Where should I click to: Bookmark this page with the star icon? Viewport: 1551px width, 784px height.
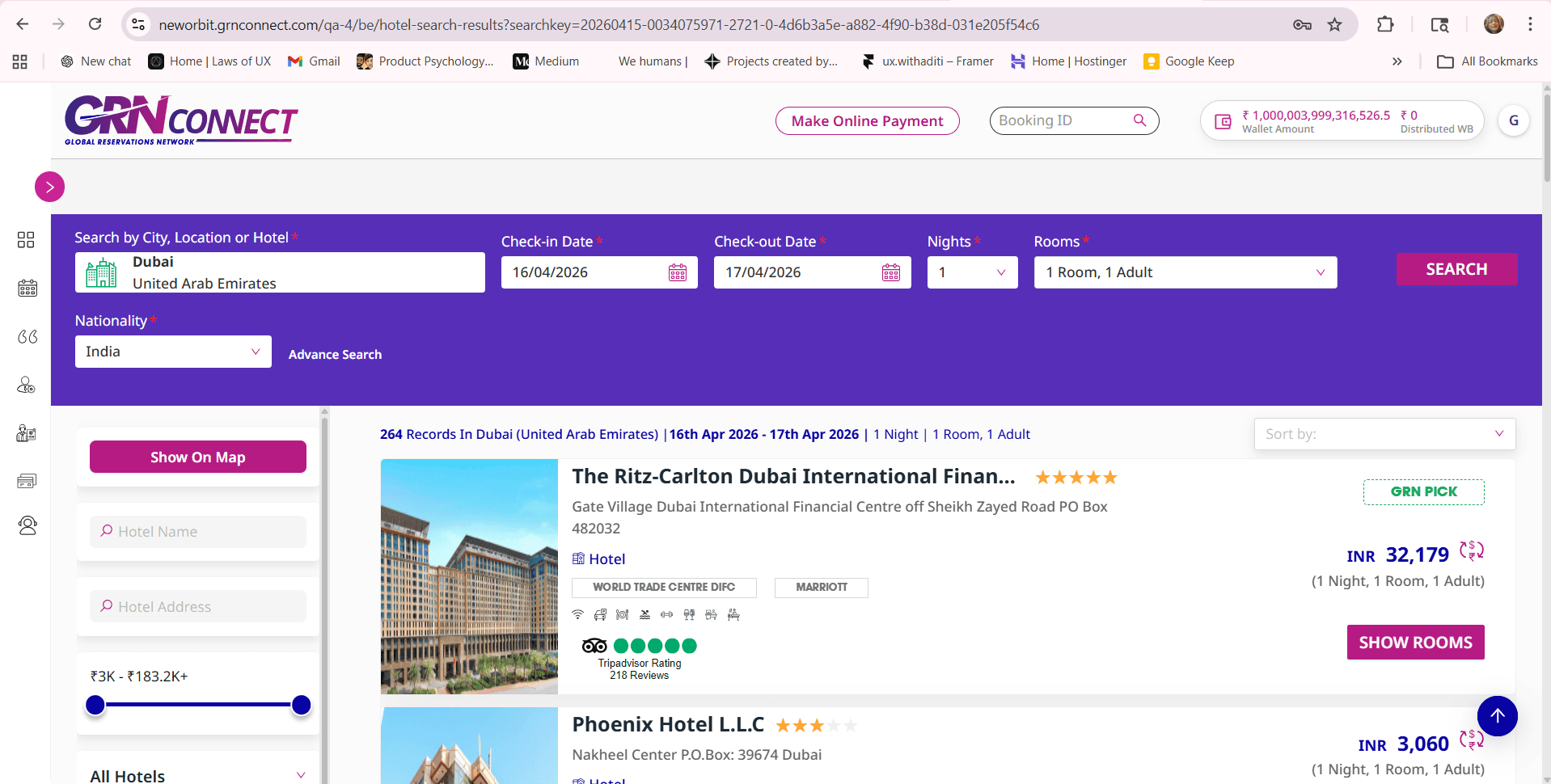coord(1334,24)
